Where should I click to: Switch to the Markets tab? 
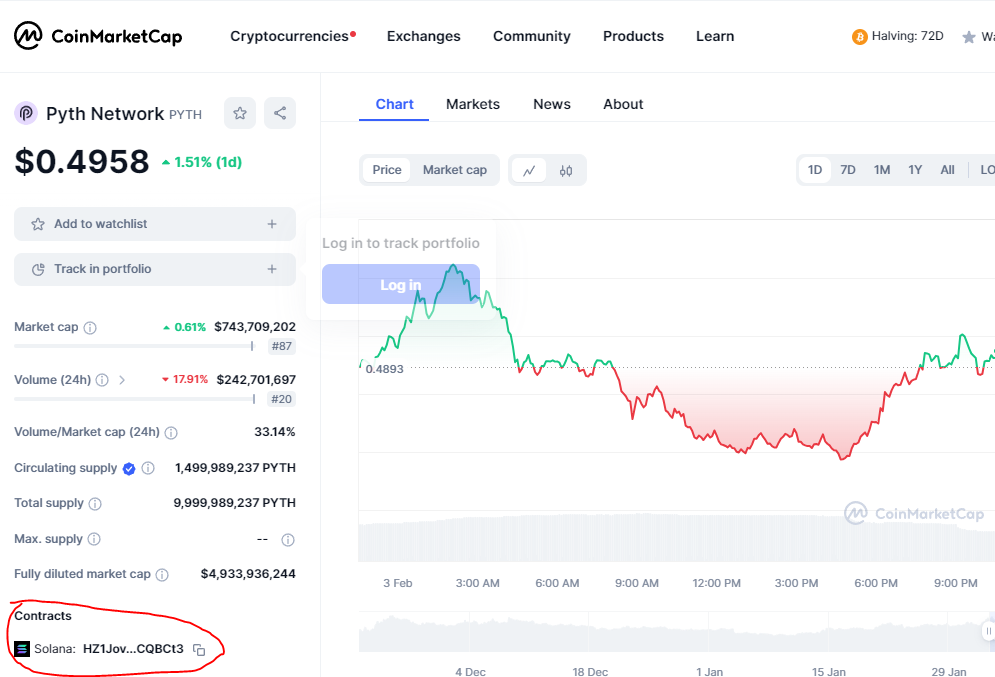(473, 105)
